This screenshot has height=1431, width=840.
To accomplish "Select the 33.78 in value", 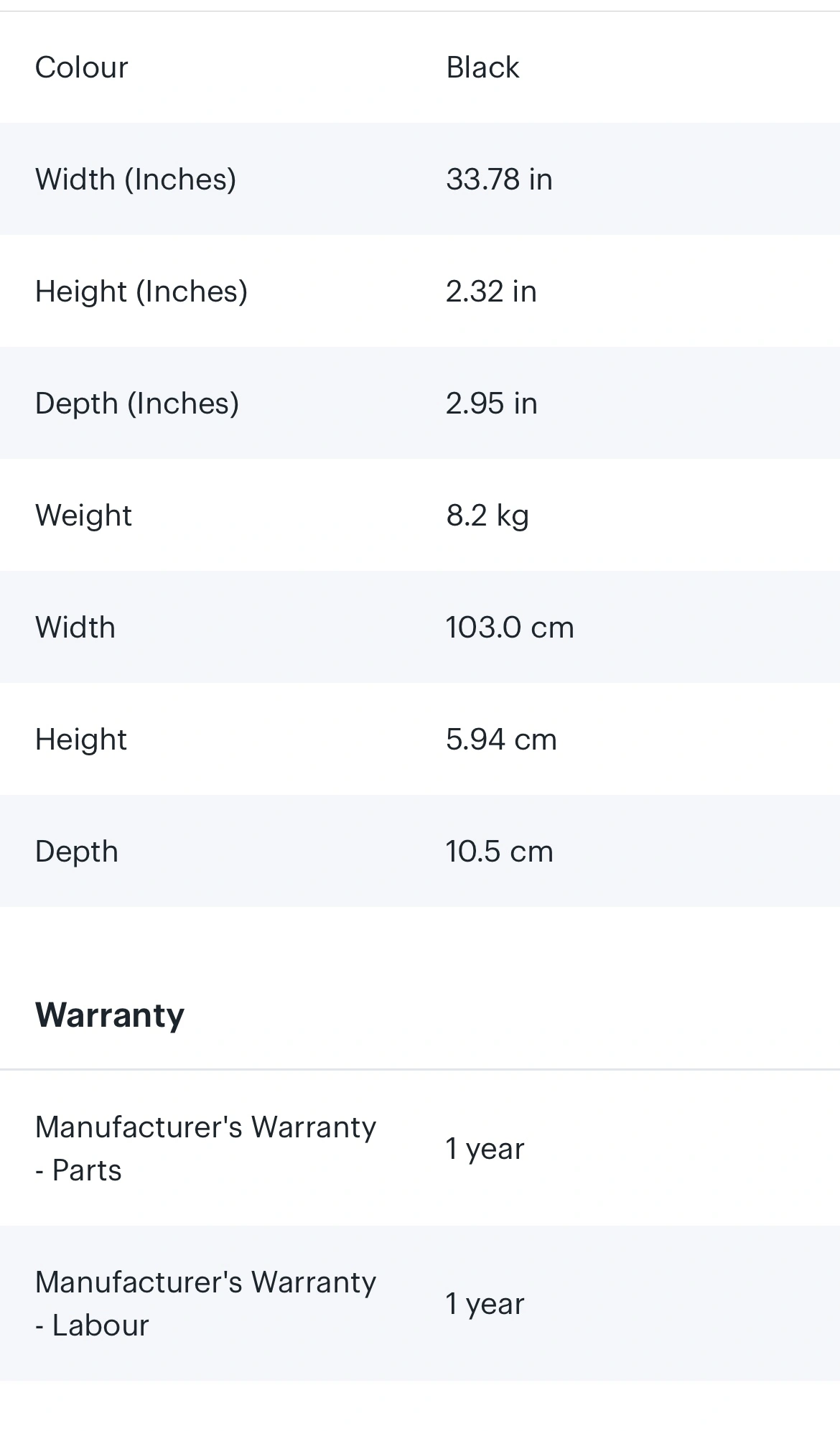I will 499,180.
